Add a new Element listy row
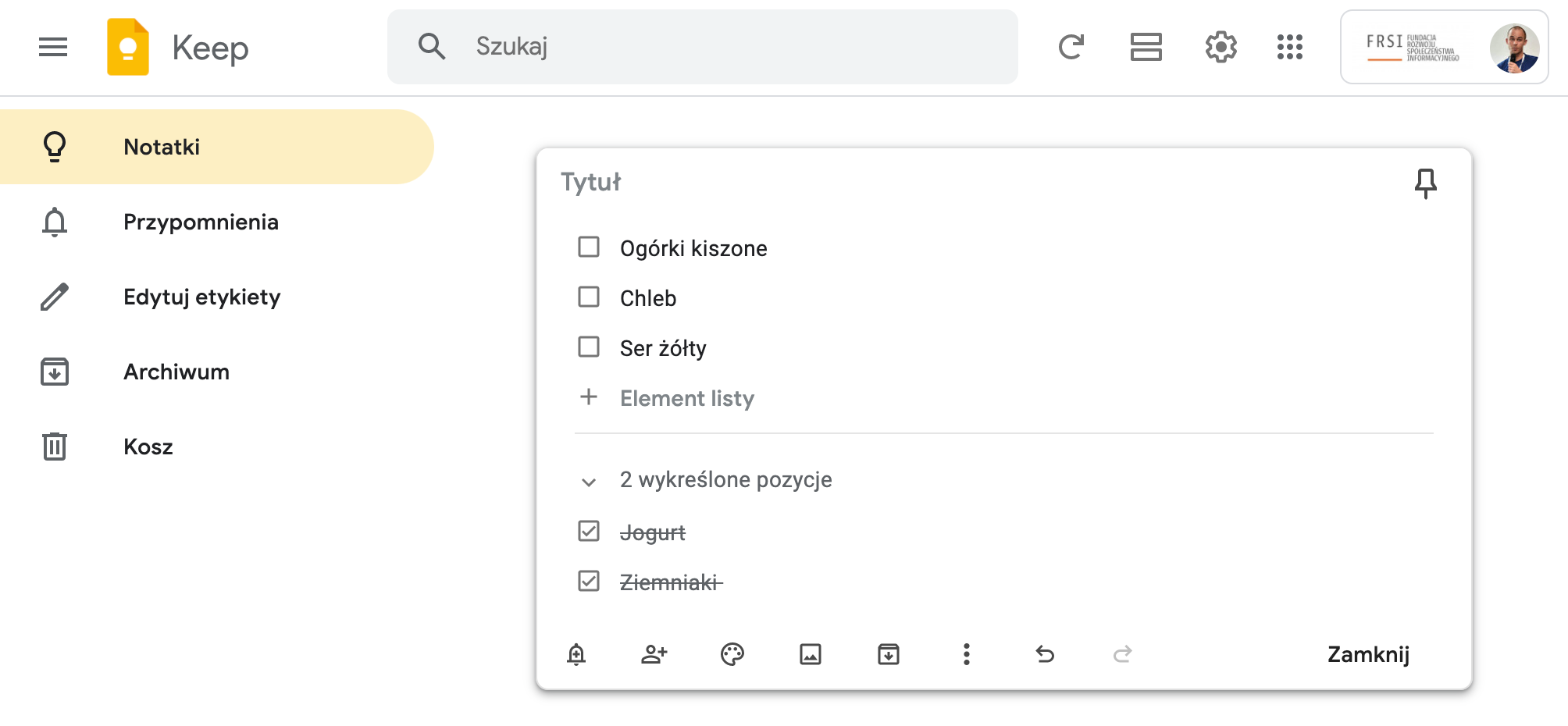 pyautogui.click(x=687, y=398)
